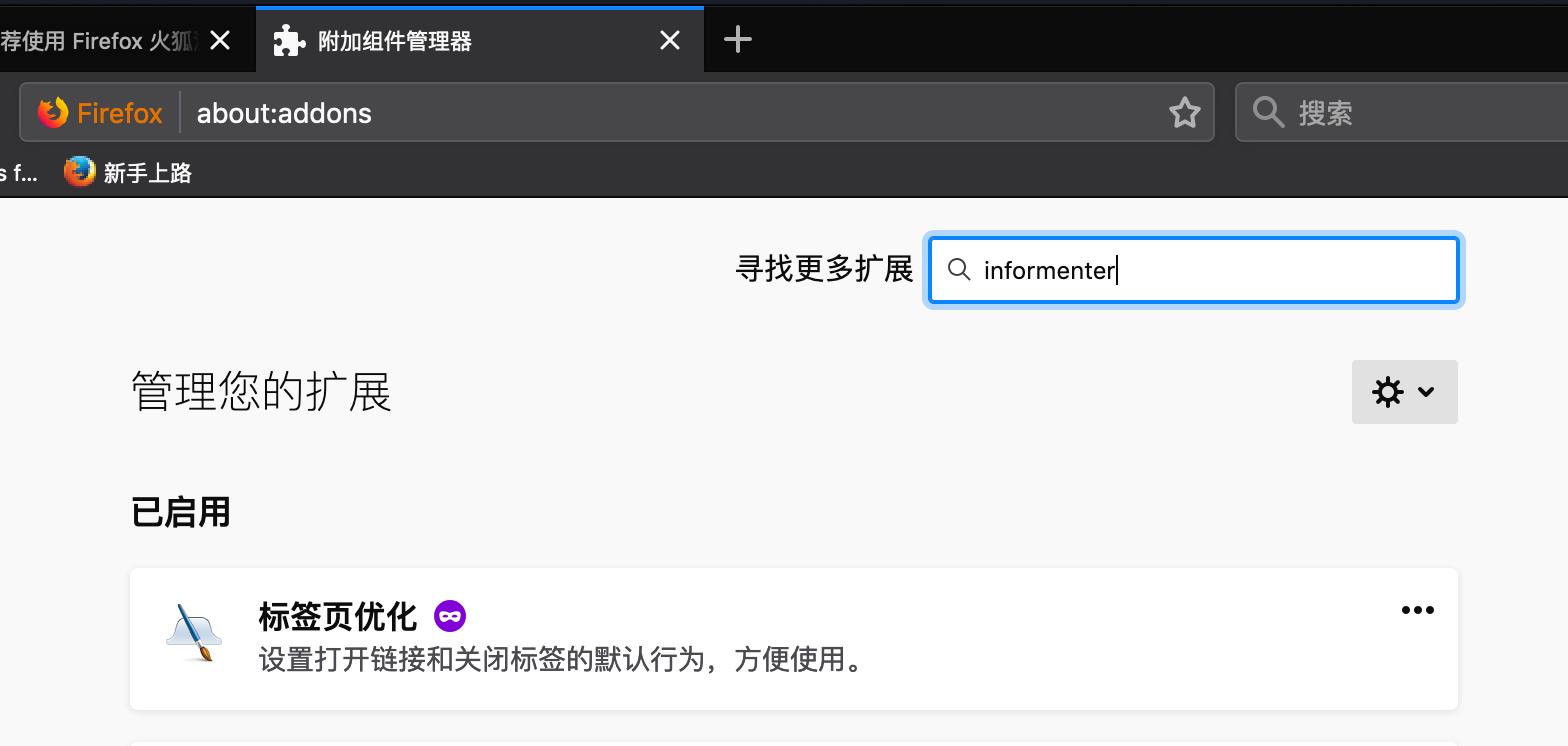Click the puzzle icon on Add-ons tab
Screen dimensions: 1568x746
click(289, 40)
